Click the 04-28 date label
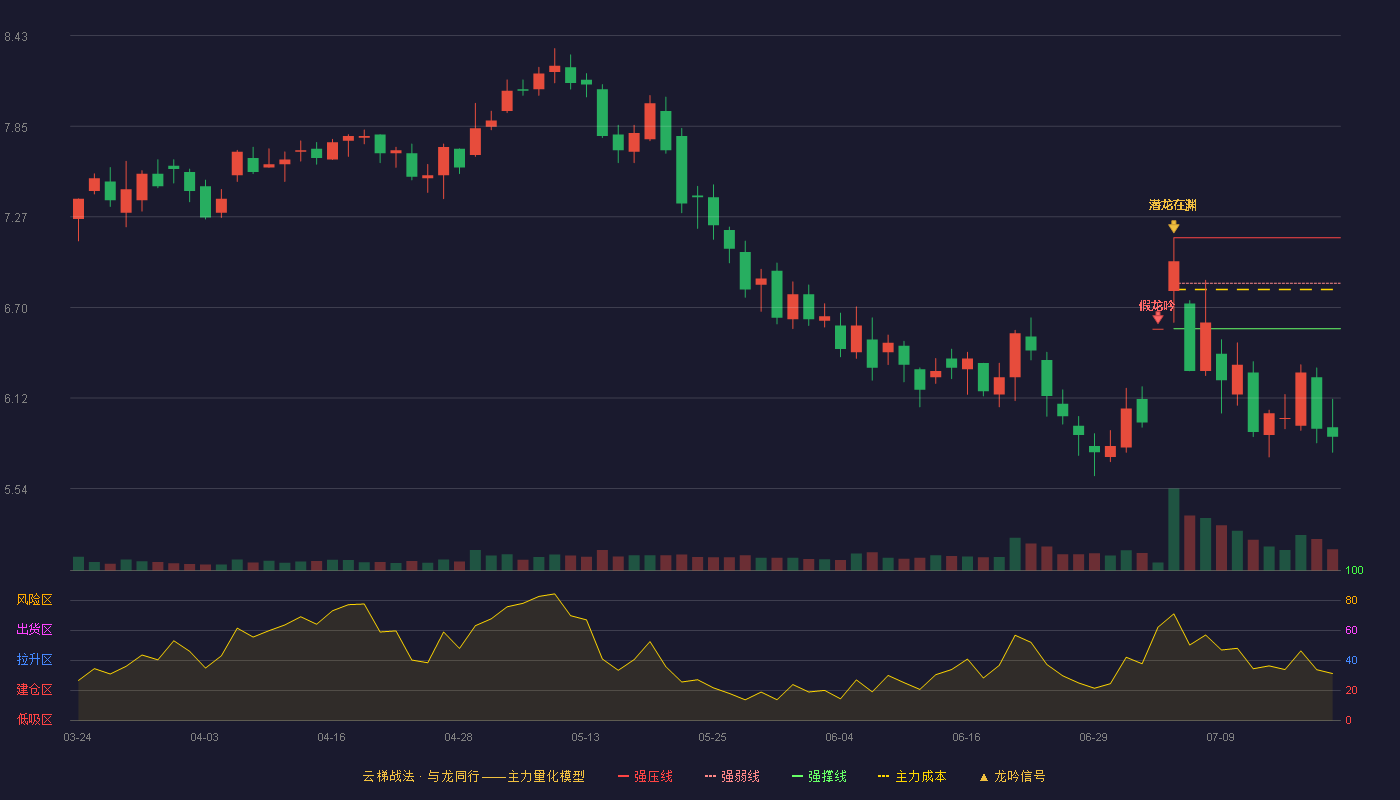The width and height of the screenshot is (1400, 800). click(458, 737)
